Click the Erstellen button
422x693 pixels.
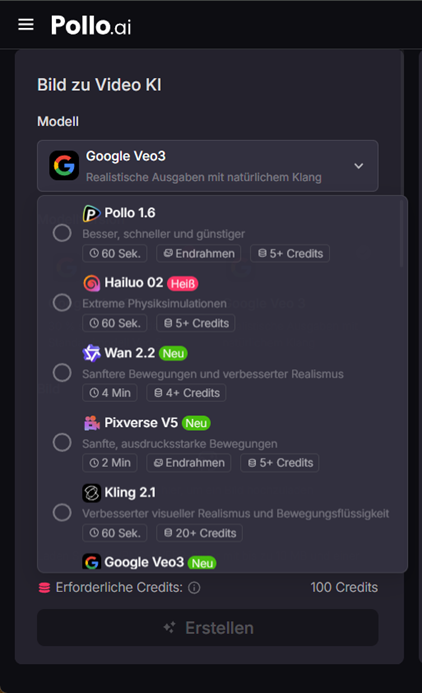click(208, 628)
